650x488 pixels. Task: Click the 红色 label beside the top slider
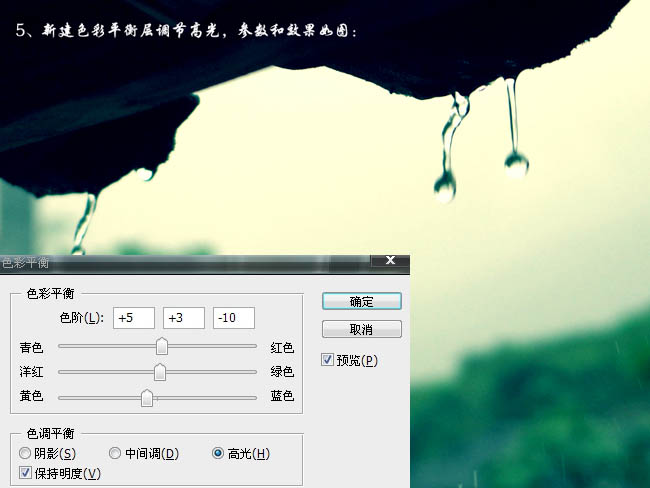pos(282,348)
